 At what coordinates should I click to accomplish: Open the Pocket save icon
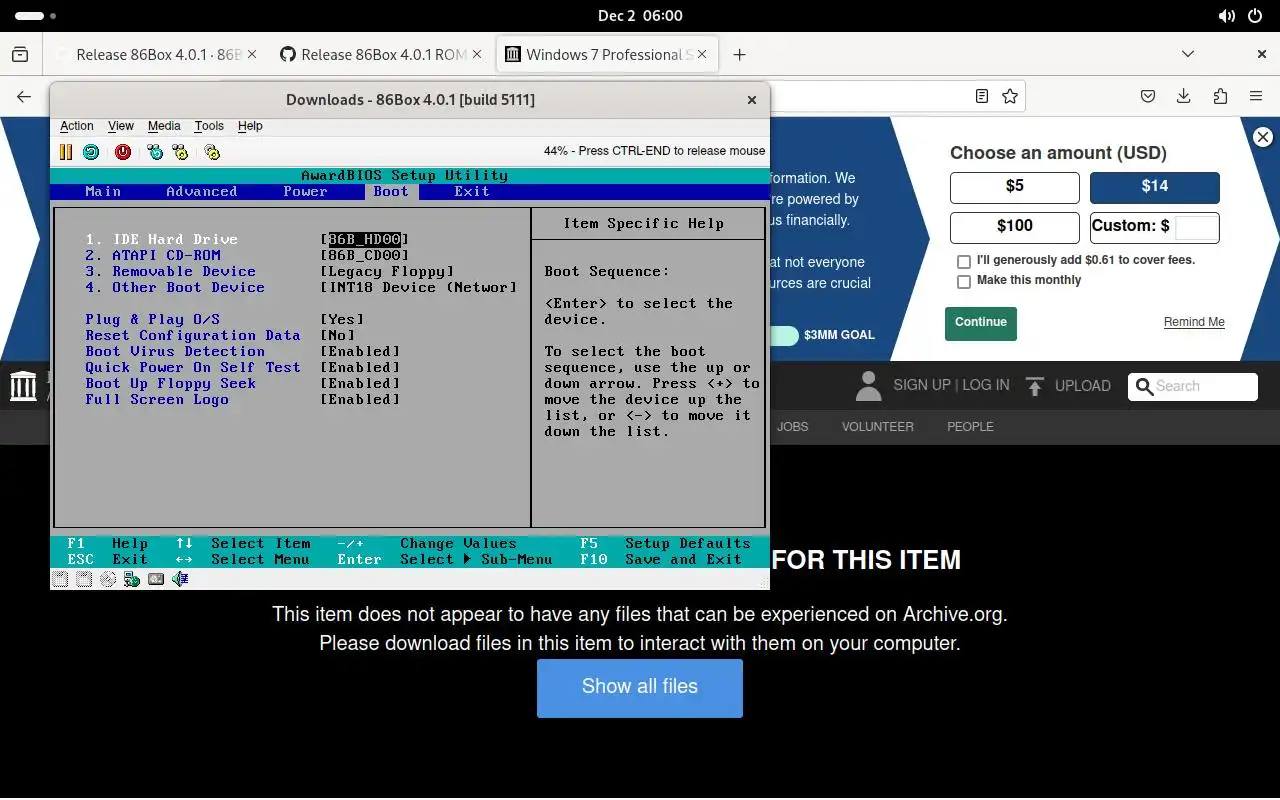tap(1149, 97)
